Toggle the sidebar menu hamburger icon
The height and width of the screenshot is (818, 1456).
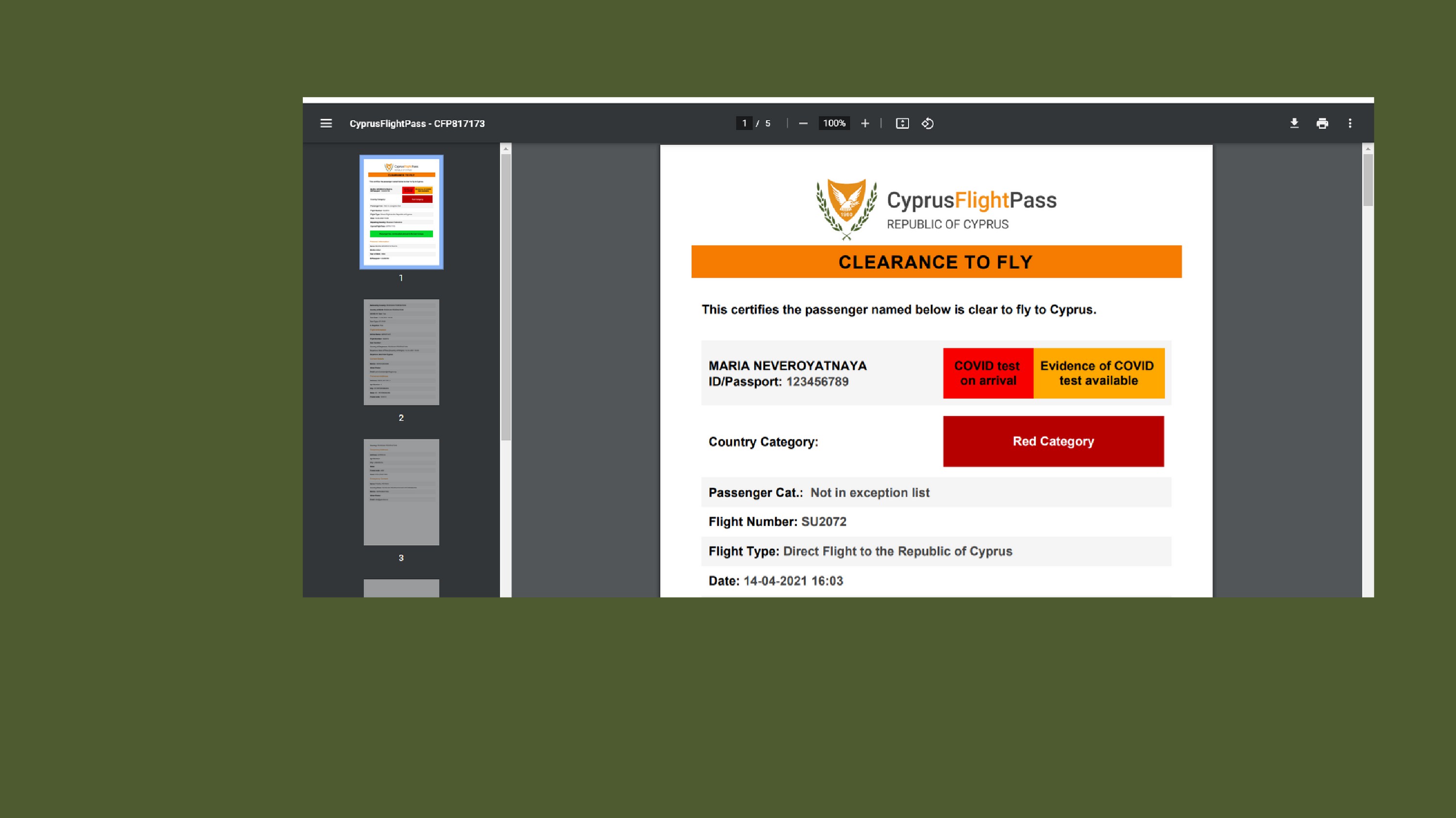[326, 123]
